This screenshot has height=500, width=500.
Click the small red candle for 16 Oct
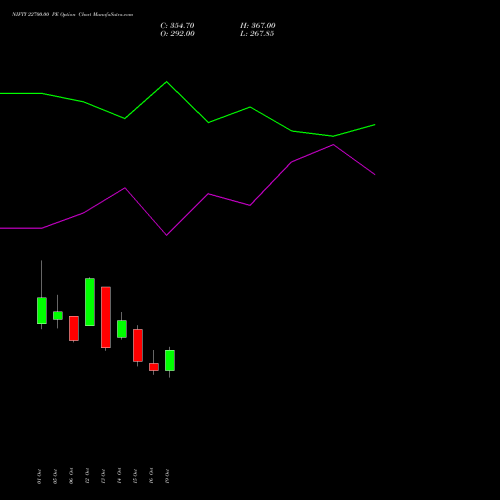point(154,367)
